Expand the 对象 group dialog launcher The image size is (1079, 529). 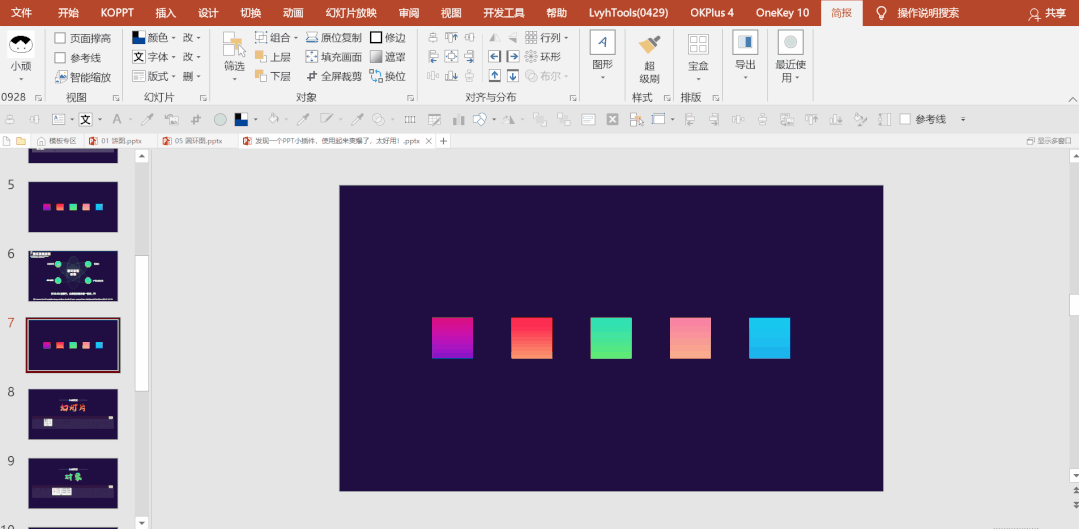click(411, 98)
